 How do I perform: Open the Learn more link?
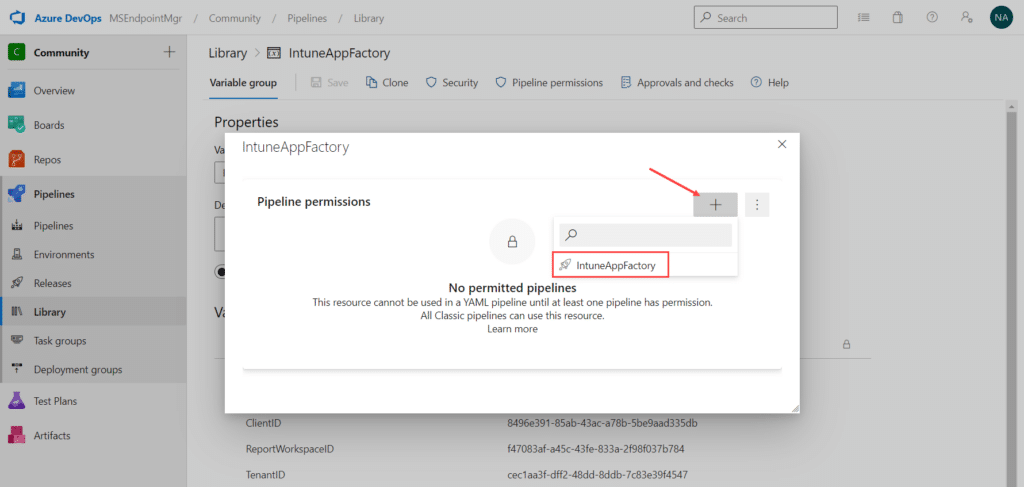(x=512, y=329)
